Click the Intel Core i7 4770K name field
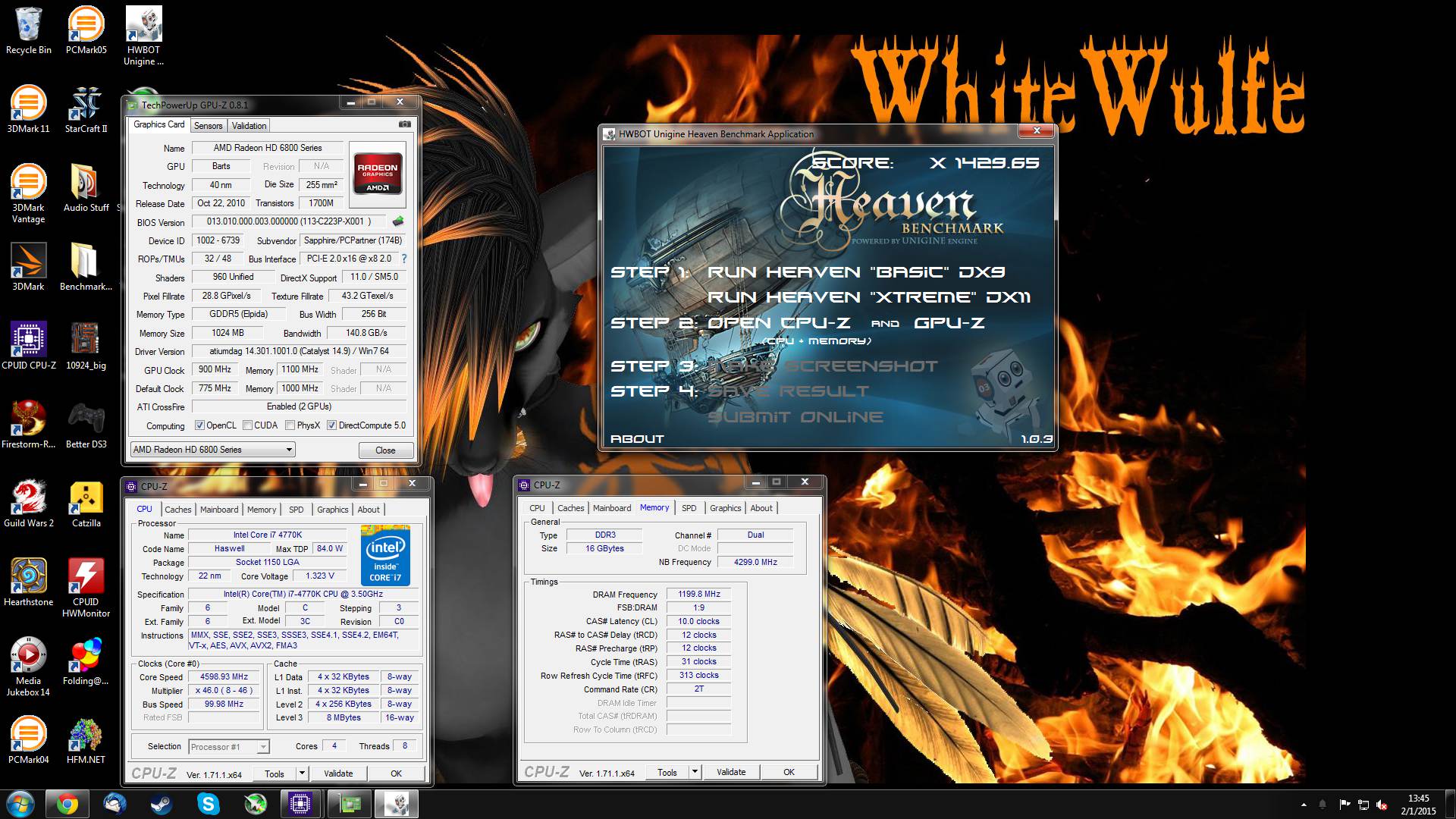 (267, 535)
